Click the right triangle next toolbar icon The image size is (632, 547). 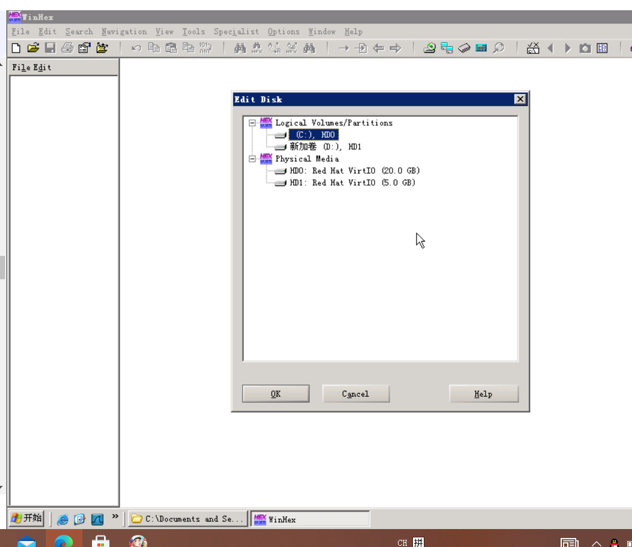coord(568,48)
